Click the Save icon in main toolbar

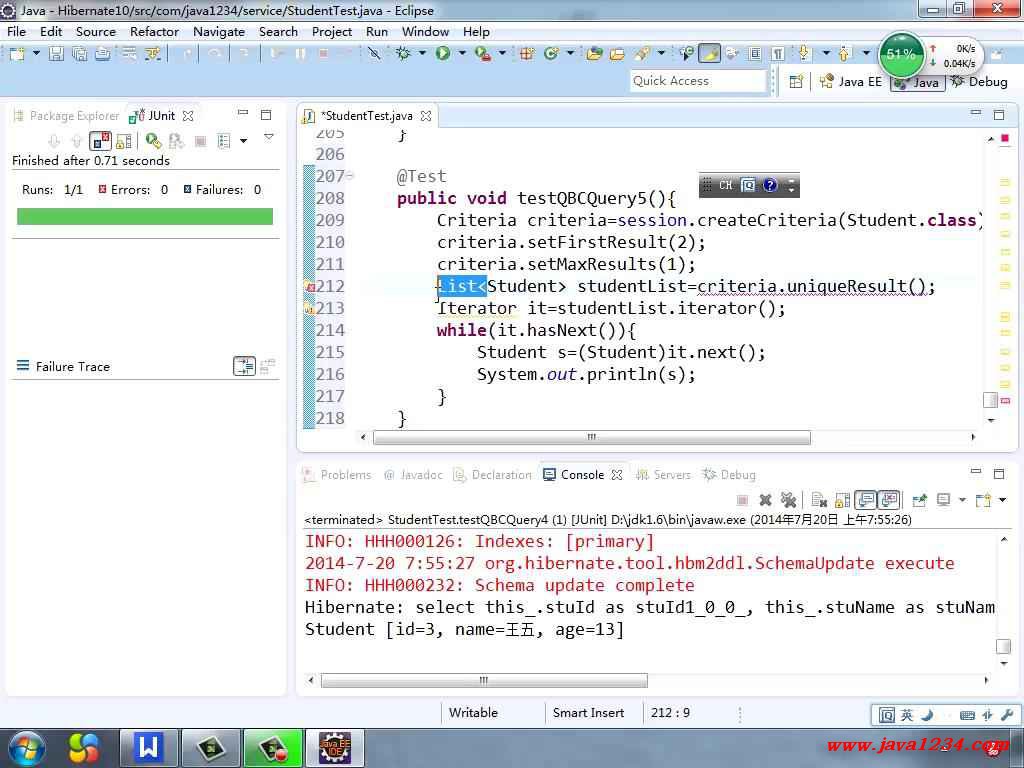tap(57, 54)
